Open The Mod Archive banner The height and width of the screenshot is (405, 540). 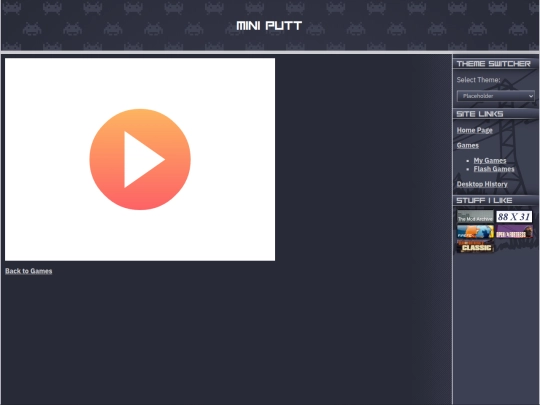click(x=475, y=217)
